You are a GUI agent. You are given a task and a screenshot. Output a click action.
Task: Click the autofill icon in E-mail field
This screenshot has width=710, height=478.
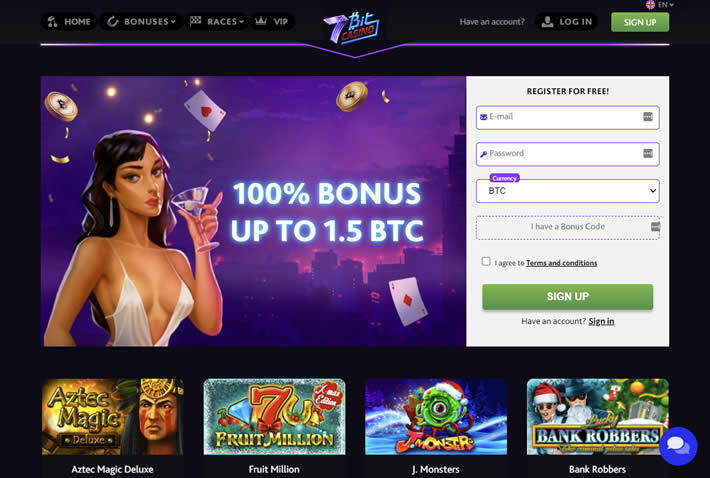[x=648, y=117]
